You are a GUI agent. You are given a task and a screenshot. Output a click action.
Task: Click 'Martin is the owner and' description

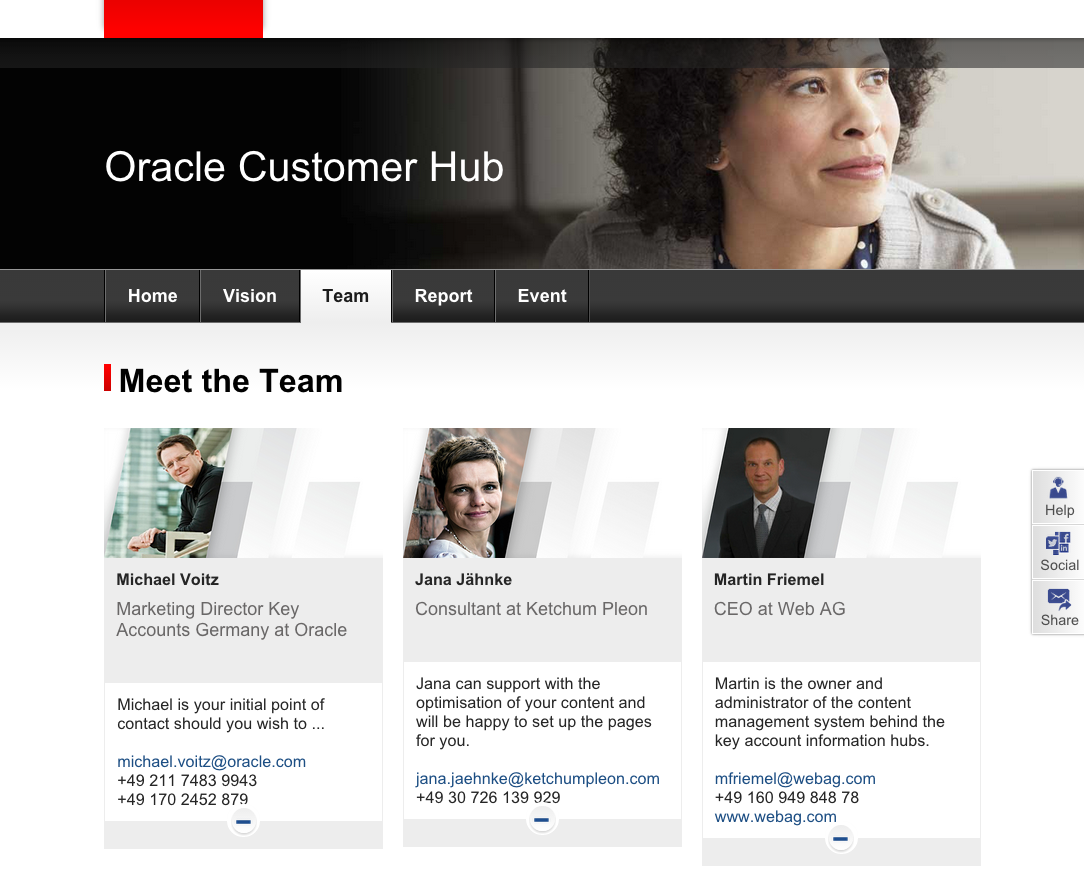point(830,712)
